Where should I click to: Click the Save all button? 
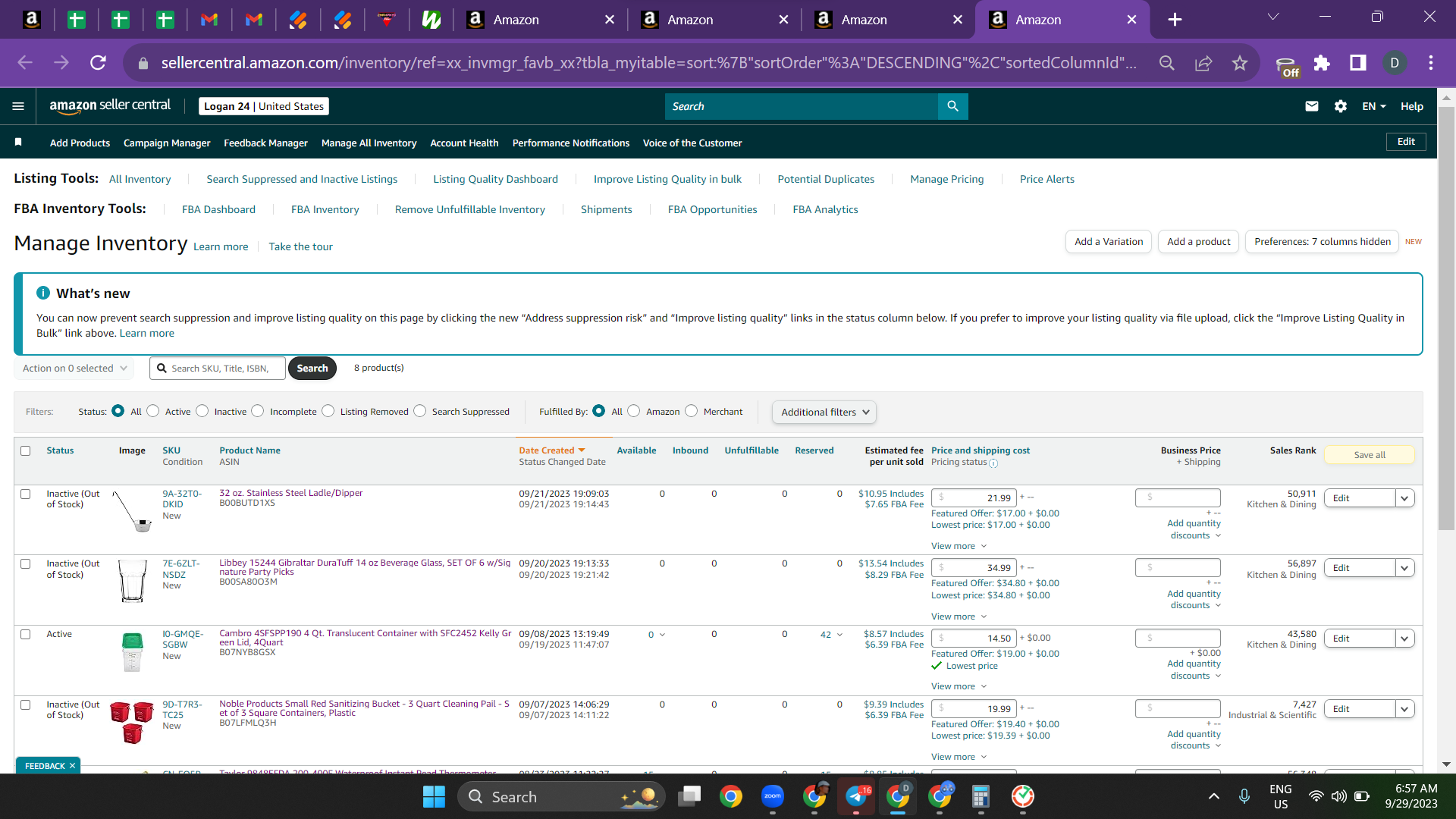pyautogui.click(x=1370, y=455)
